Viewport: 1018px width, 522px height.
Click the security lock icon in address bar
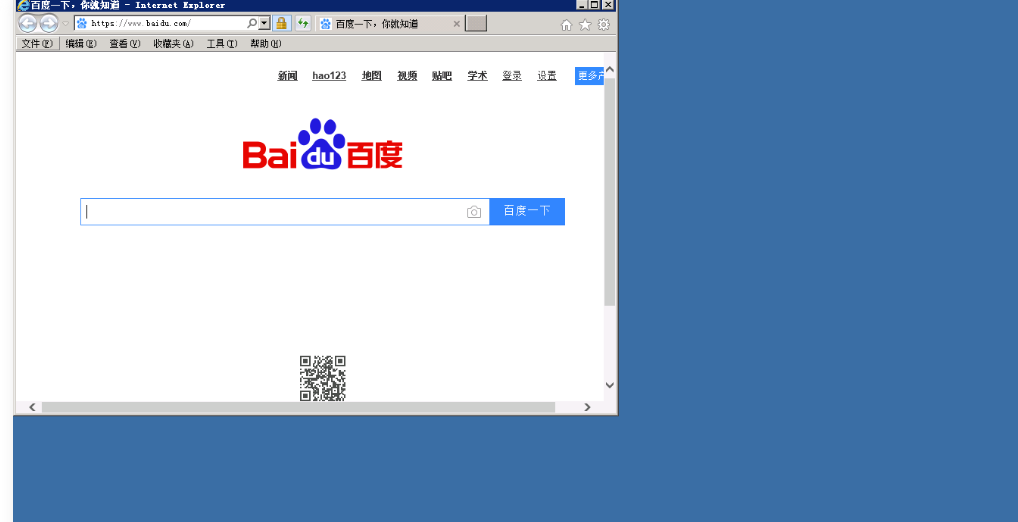click(x=282, y=24)
